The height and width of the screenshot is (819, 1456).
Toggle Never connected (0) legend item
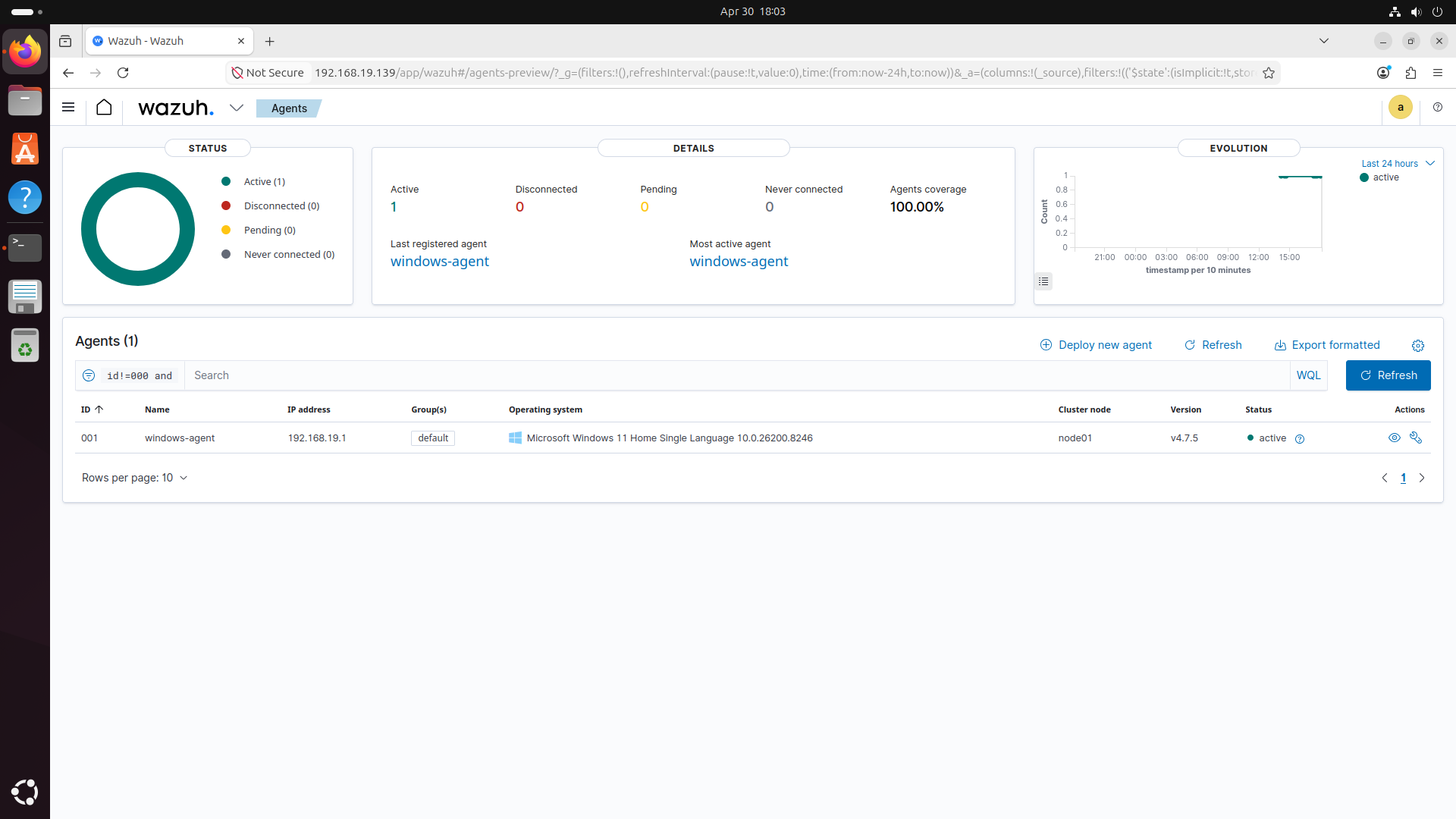(278, 255)
